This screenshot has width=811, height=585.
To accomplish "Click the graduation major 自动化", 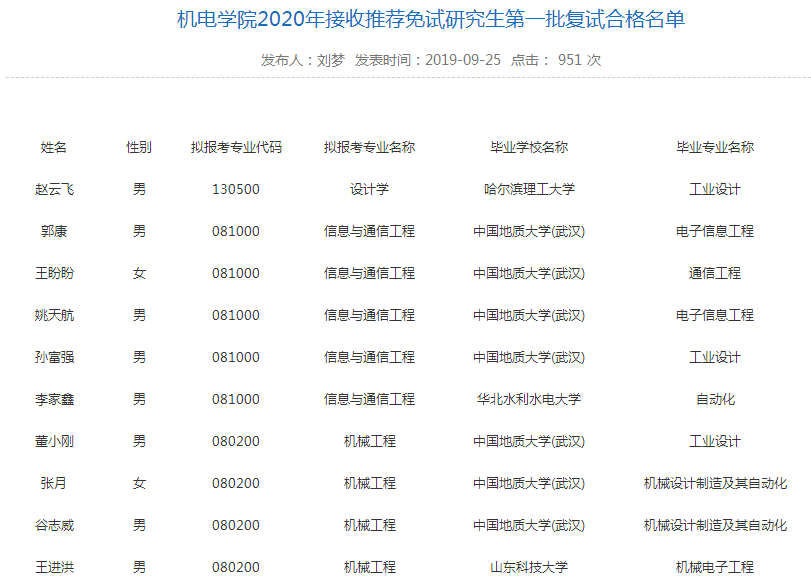I will pos(715,399).
